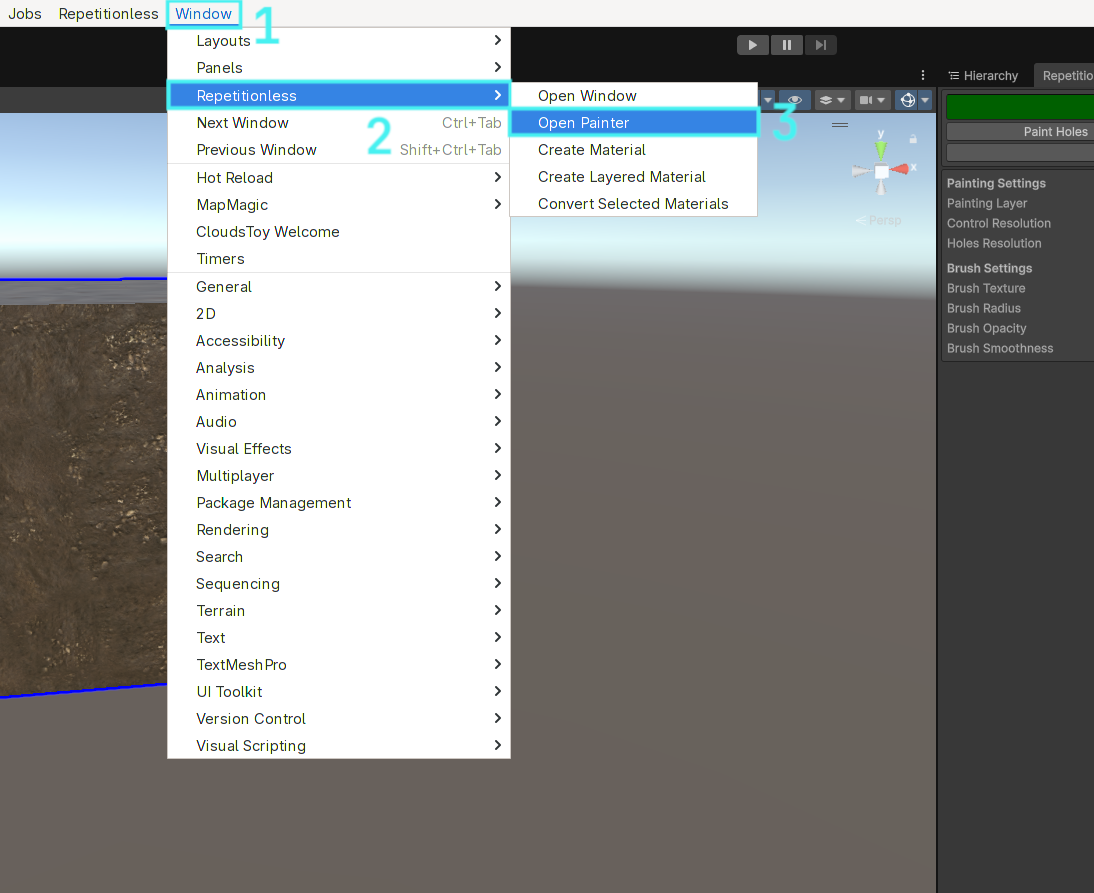Toggle the Gizmos globe button

(907, 100)
